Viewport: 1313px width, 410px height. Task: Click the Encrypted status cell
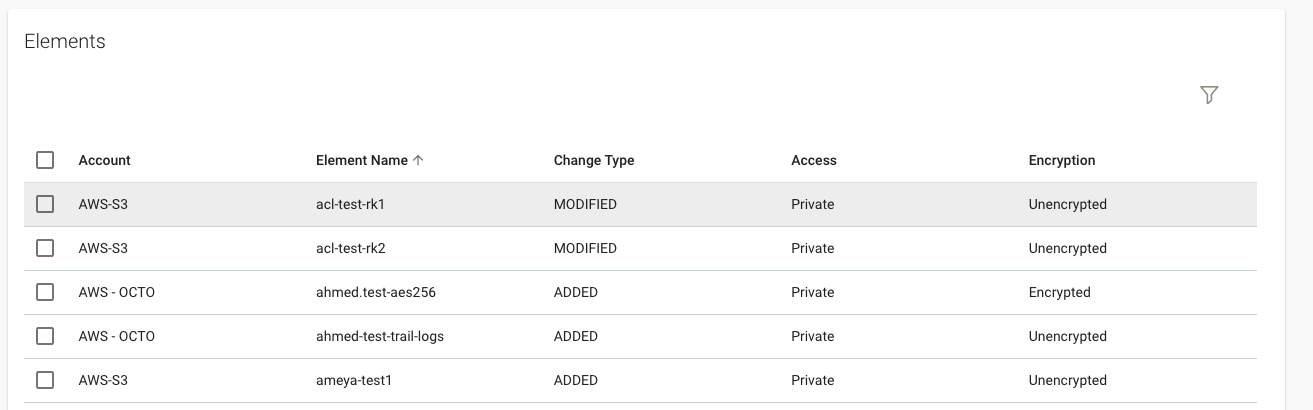coord(1060,292)
